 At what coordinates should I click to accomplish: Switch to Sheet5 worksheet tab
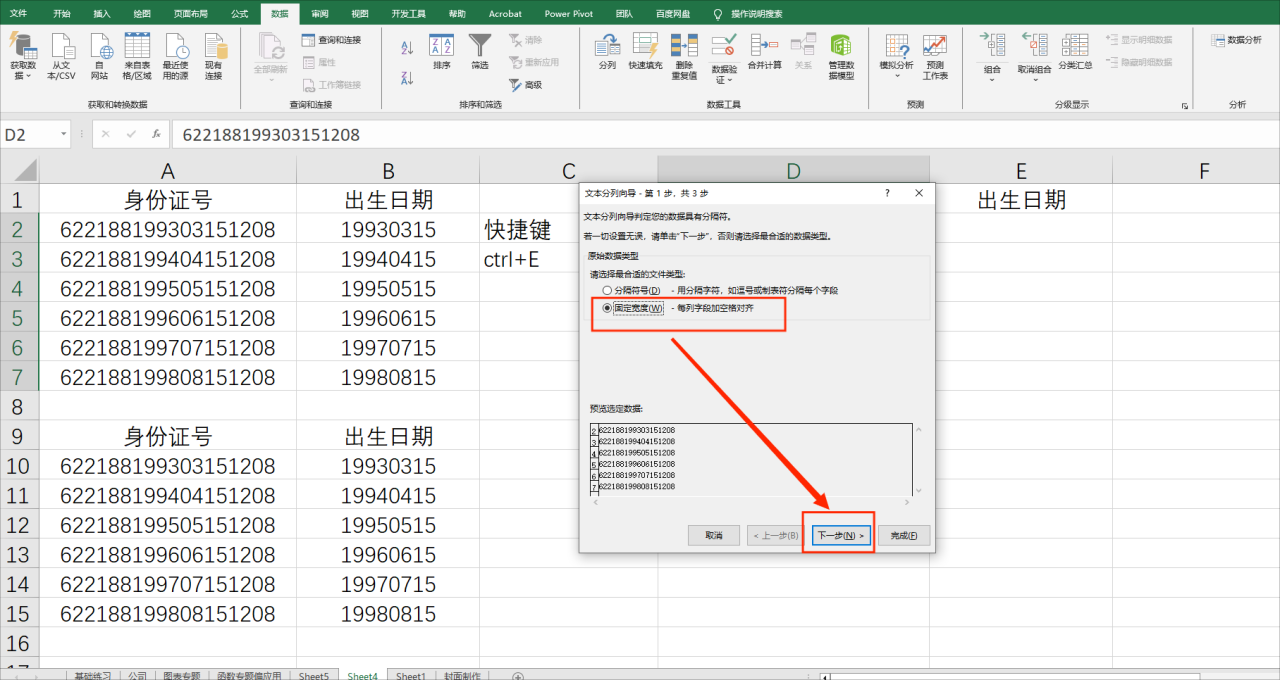point(314,676)
